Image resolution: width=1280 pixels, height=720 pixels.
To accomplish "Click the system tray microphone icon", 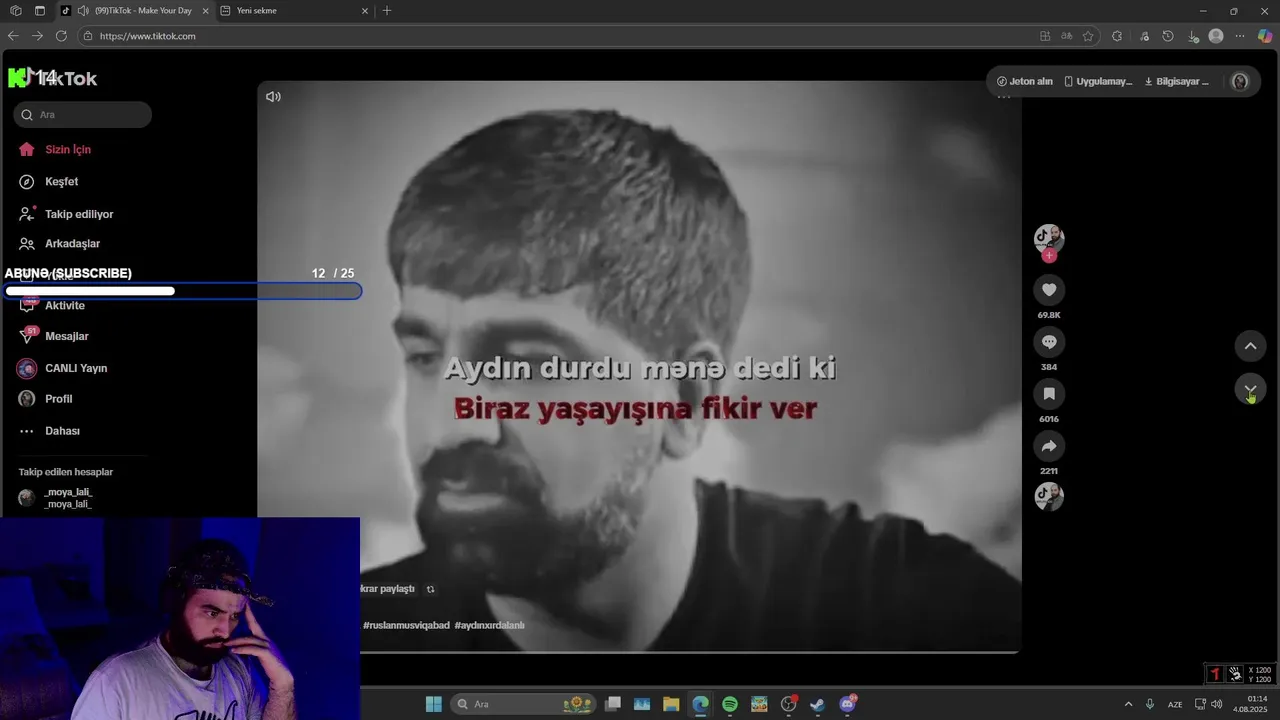I will pos(1150,704).
